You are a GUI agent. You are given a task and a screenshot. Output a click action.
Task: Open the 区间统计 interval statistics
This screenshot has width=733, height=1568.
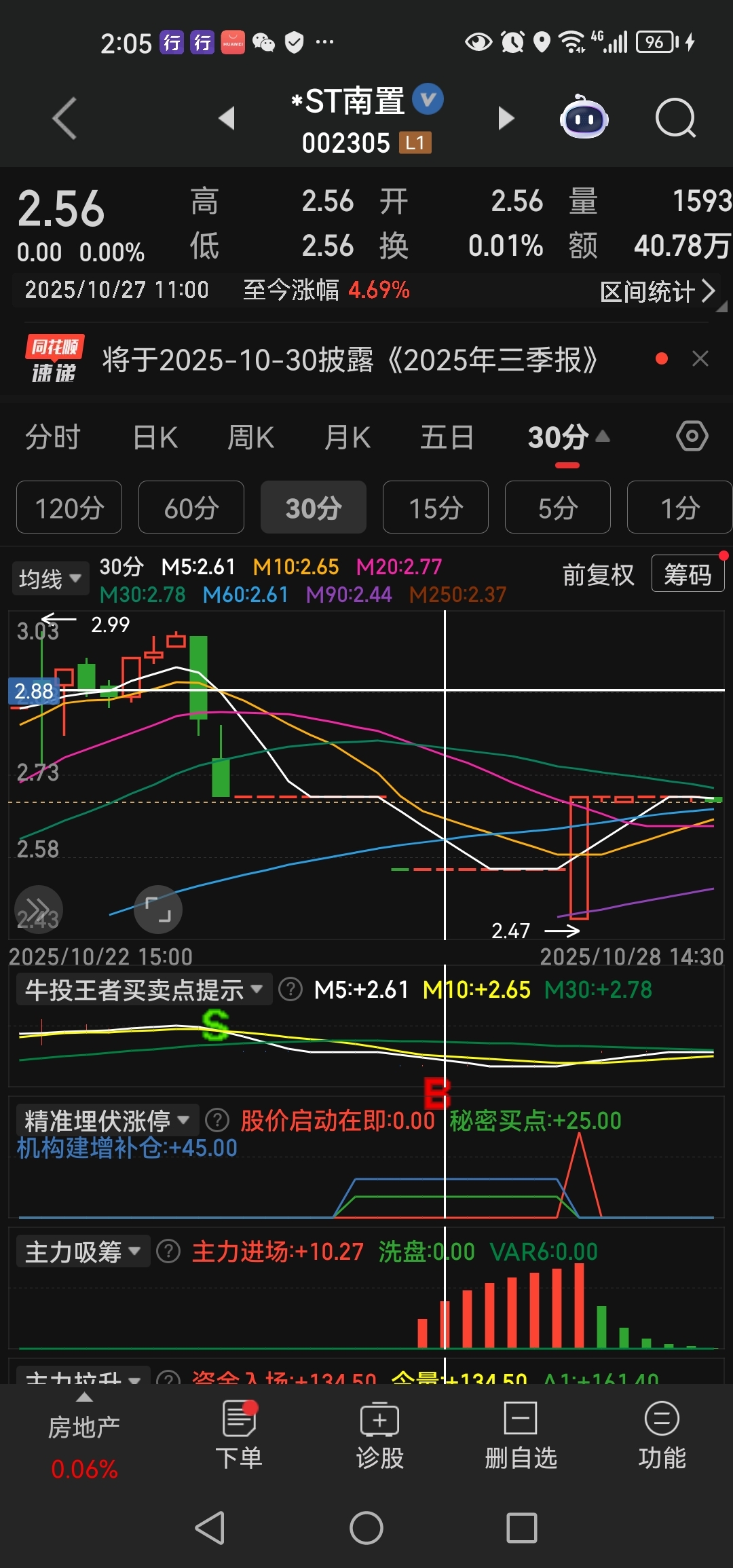tap(658, 291)
